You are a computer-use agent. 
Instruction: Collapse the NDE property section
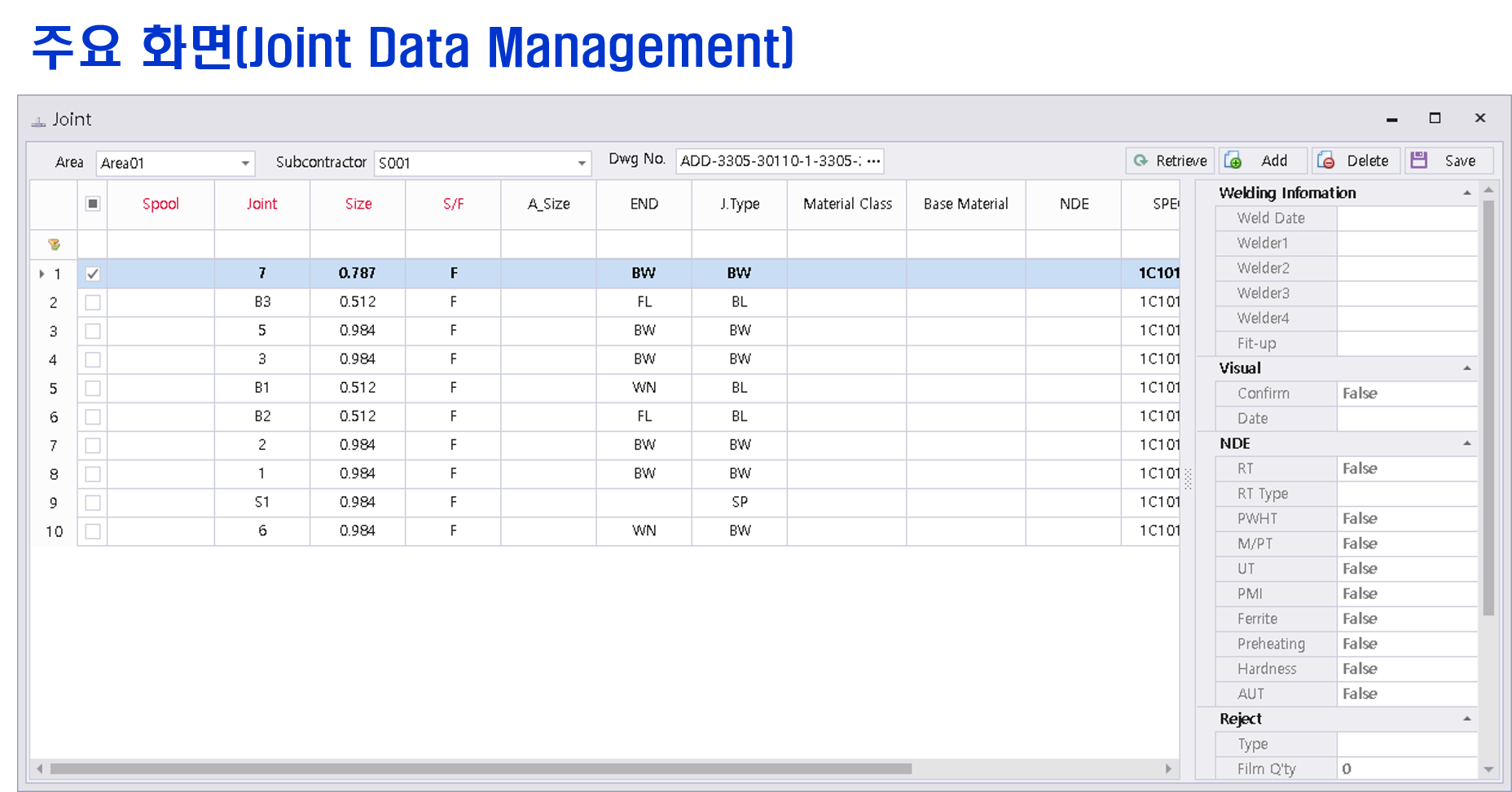coord(1466,443)
